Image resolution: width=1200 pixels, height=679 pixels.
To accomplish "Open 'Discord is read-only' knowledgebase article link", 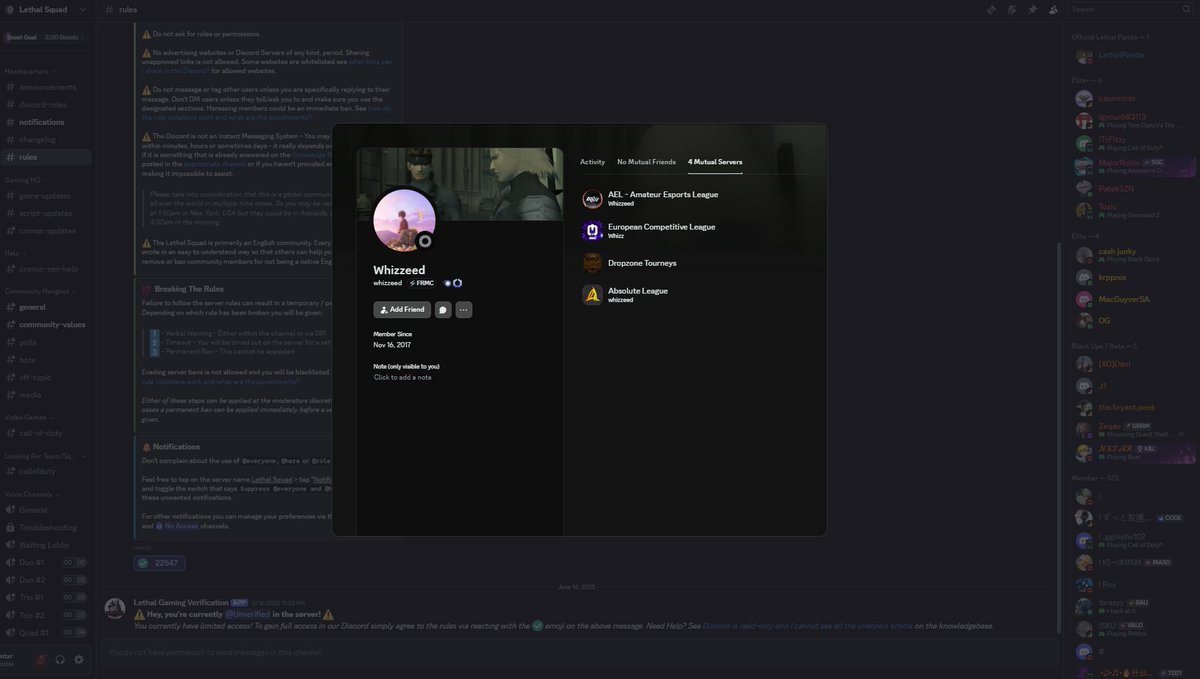I will pyautogui.click(x=806, y=626).
